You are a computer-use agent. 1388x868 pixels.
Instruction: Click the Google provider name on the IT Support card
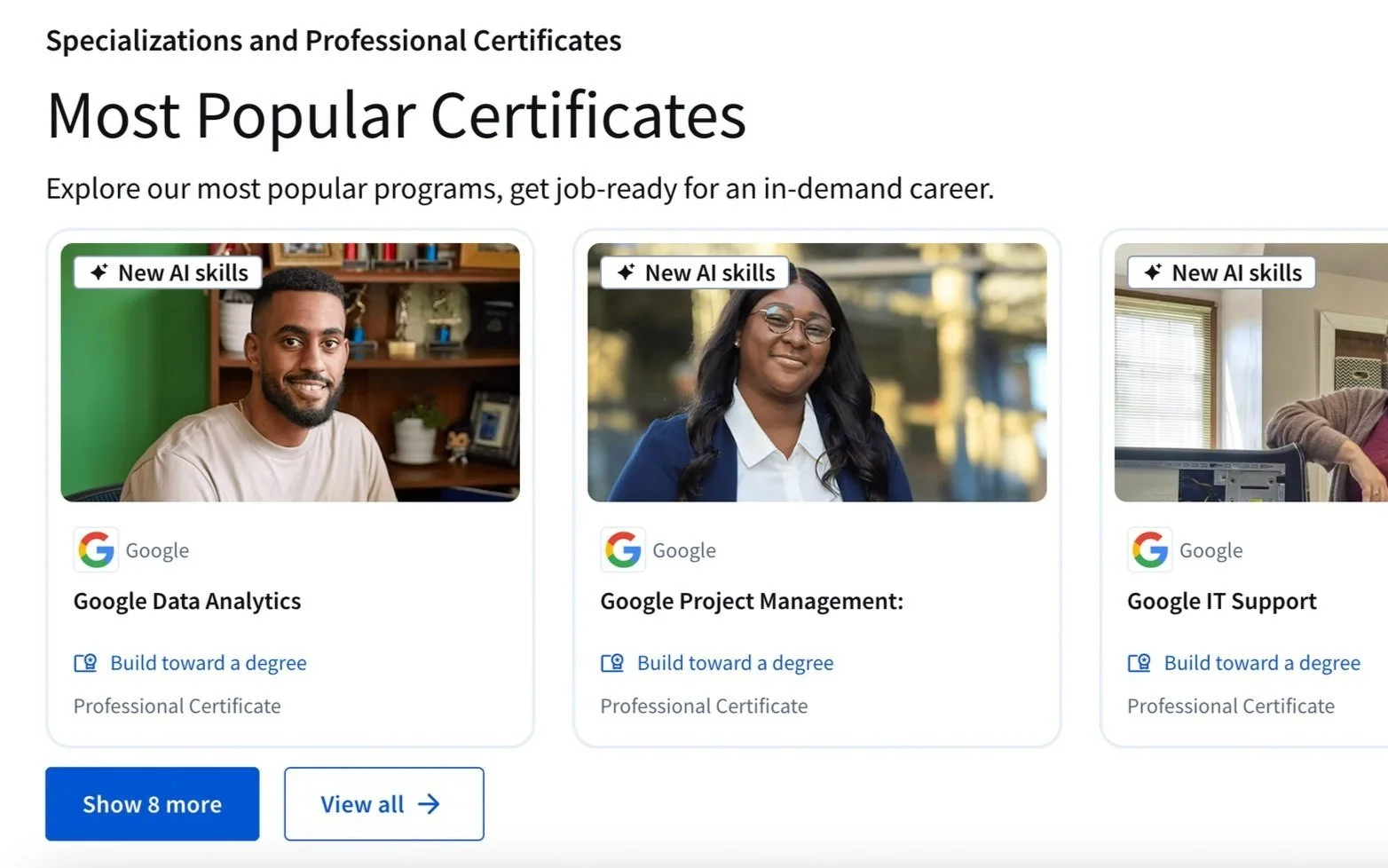[x=1211, y=551]
